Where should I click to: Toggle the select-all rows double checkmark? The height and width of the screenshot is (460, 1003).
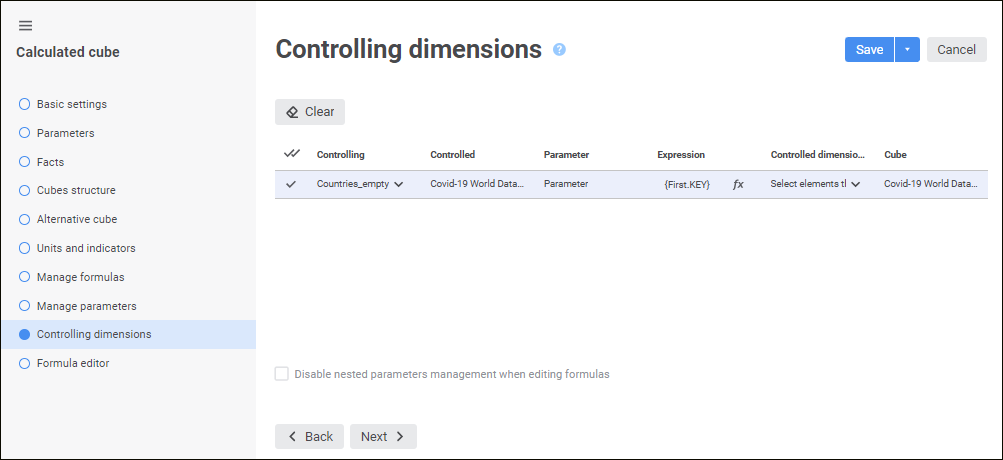tap(292, 154)
